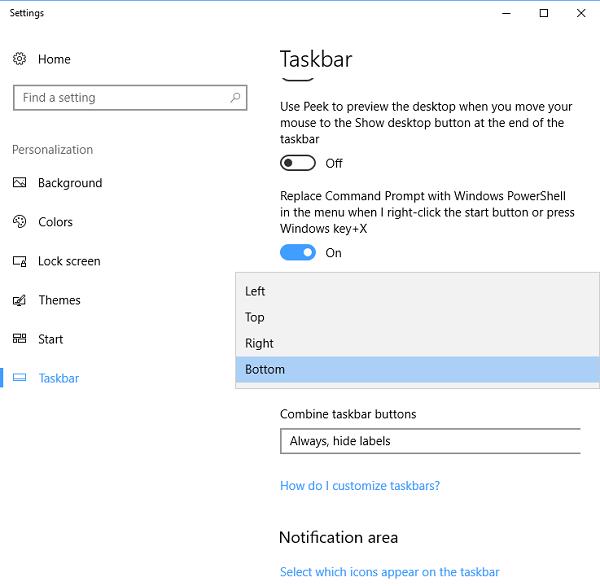Image resolution: width=600 pixels, height=586 pixels.
Task: Click the Themes brush icon
Action: click(19, 300)
